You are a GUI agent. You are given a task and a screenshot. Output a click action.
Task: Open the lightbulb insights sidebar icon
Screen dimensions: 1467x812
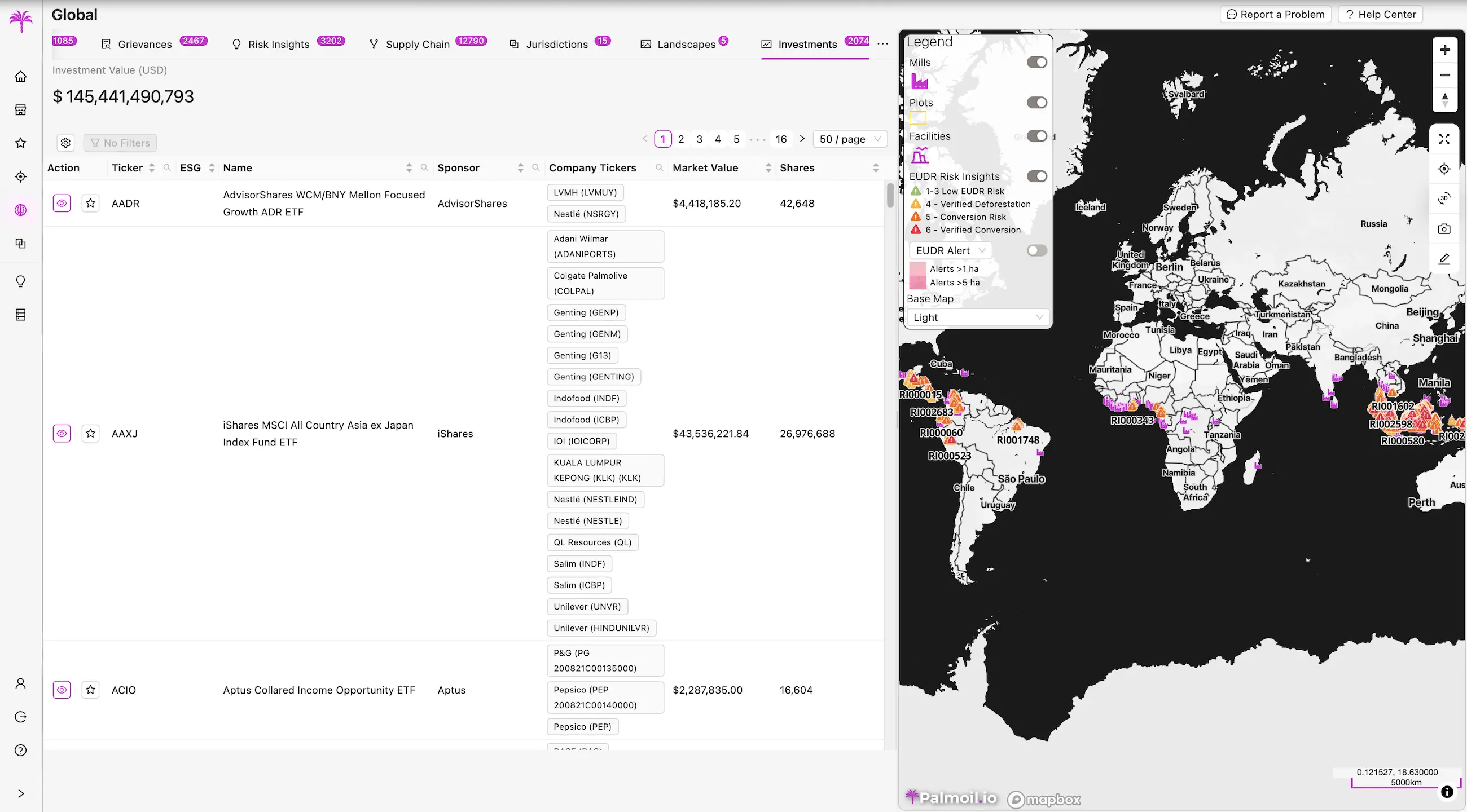20,280
